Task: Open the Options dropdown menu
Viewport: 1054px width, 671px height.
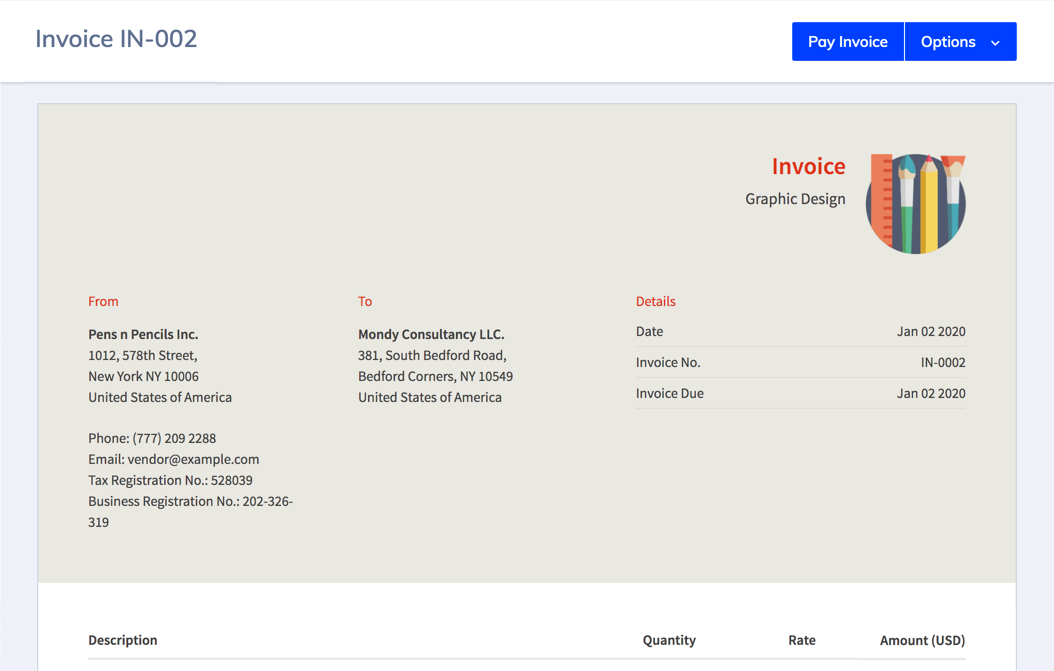Action: [x=961, y=42]
